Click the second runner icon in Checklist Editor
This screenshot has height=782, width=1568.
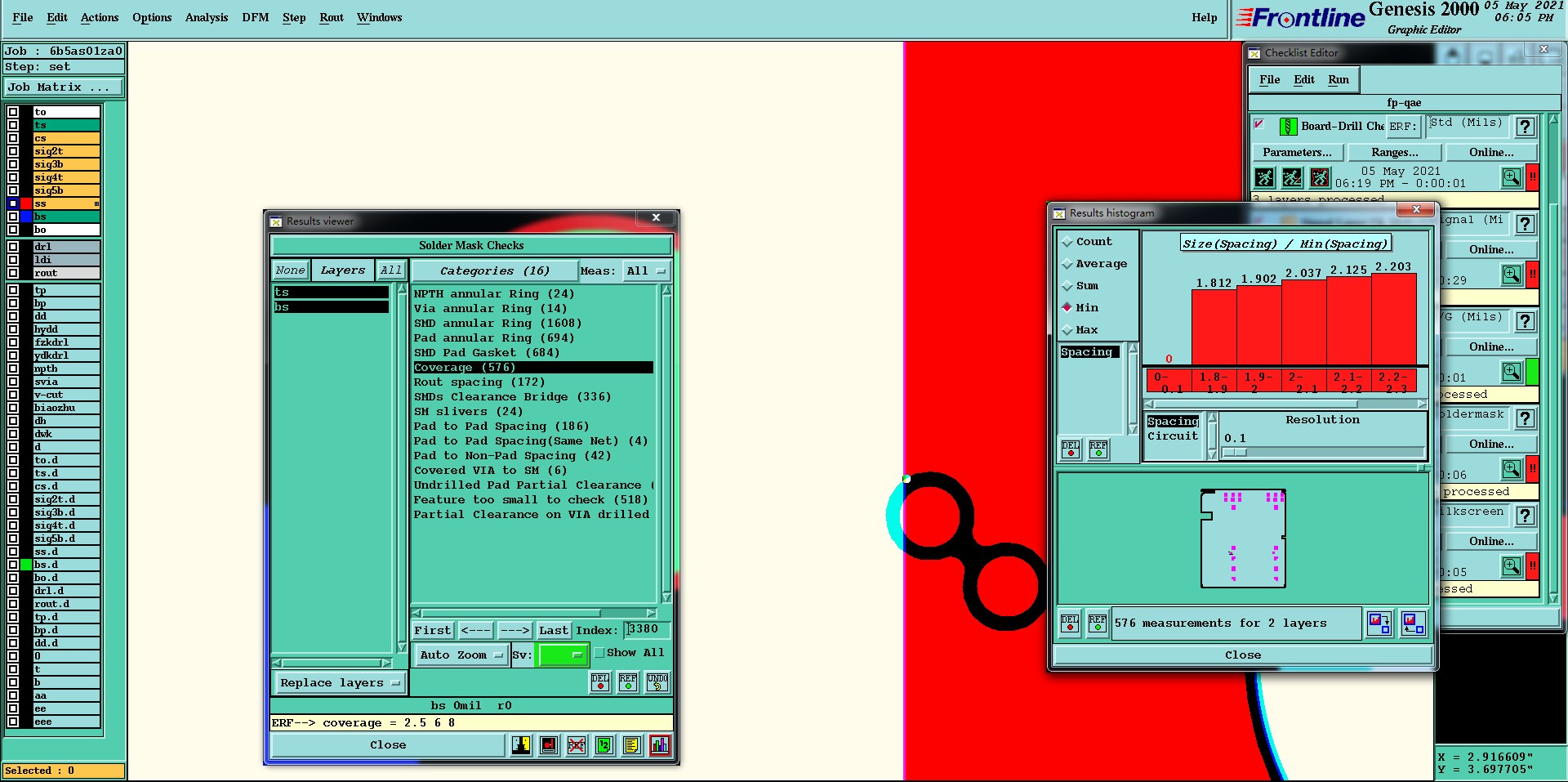pos(1292,177)
